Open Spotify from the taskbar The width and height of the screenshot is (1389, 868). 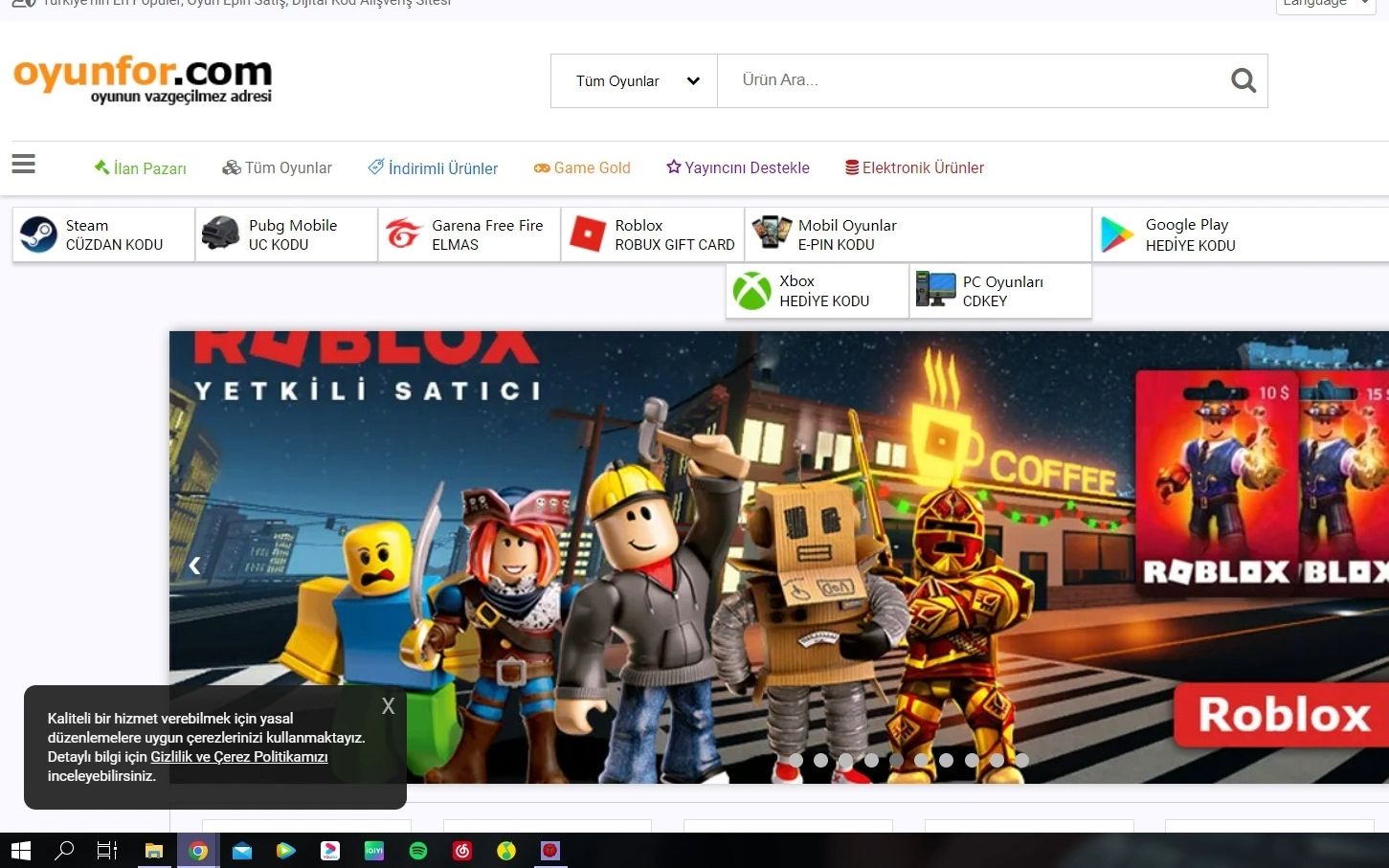click(418, 850)
